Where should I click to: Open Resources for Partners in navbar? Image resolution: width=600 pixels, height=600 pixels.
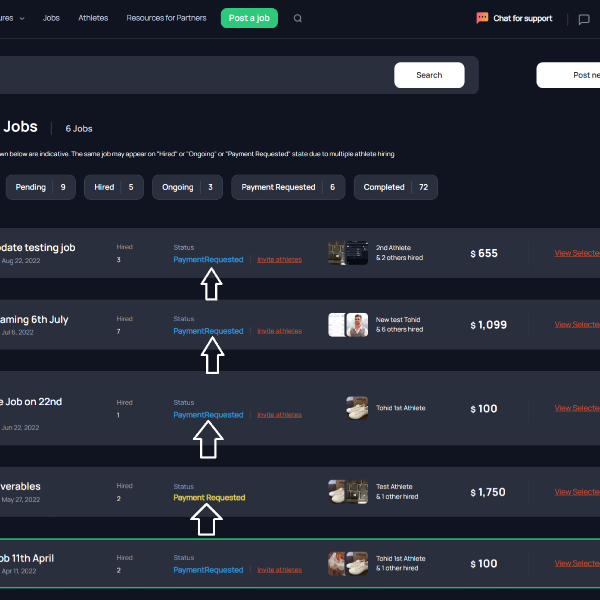(167, 18)
